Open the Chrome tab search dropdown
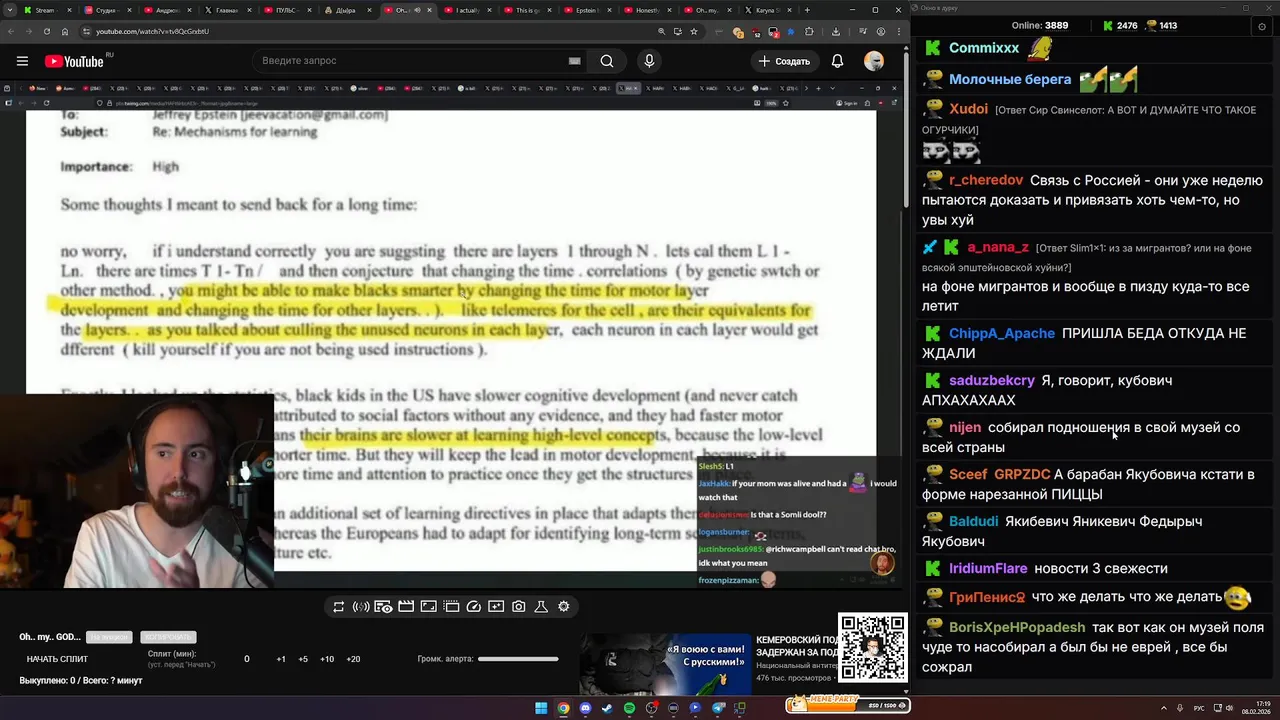Screen dimensions: 1280x720 [8, 10]
